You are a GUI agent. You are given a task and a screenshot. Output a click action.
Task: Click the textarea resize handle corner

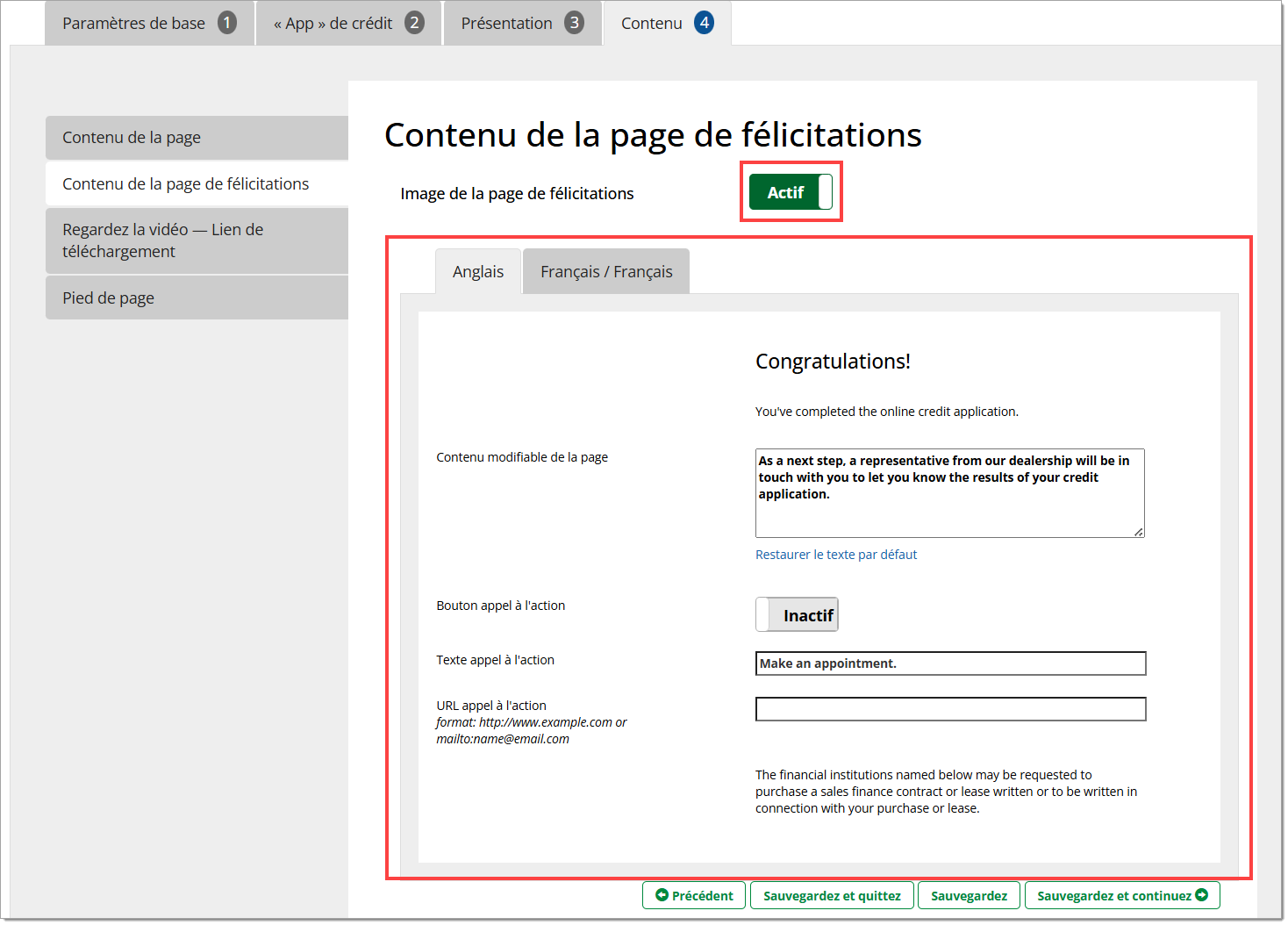coord(1138,532)
